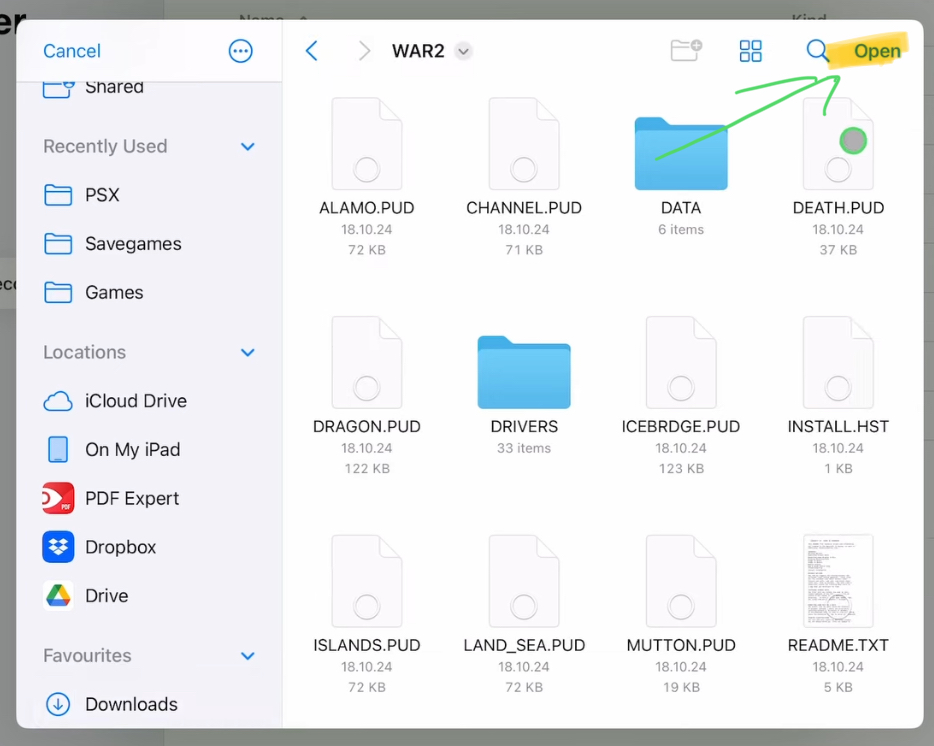Toggle selection circle on LAND_SEA.PUD

pyautogui.click(x=524, y=607)
